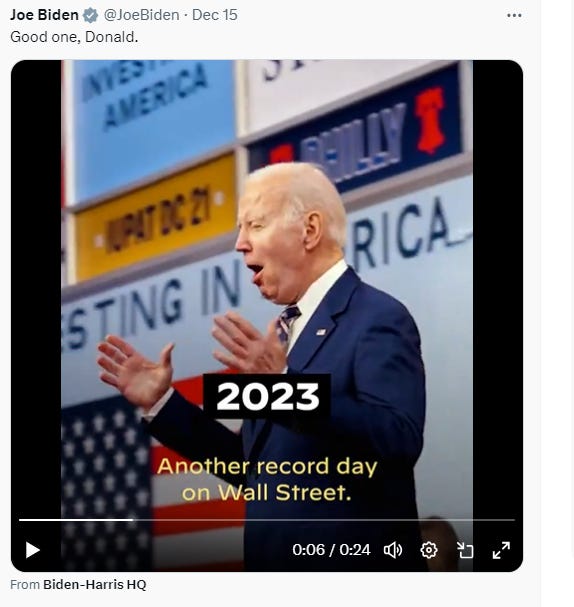Viewport: 574px width, 607px height.
Task: Seek within the unplayed gray video progress bar
Action: click(x=324, y=520)
